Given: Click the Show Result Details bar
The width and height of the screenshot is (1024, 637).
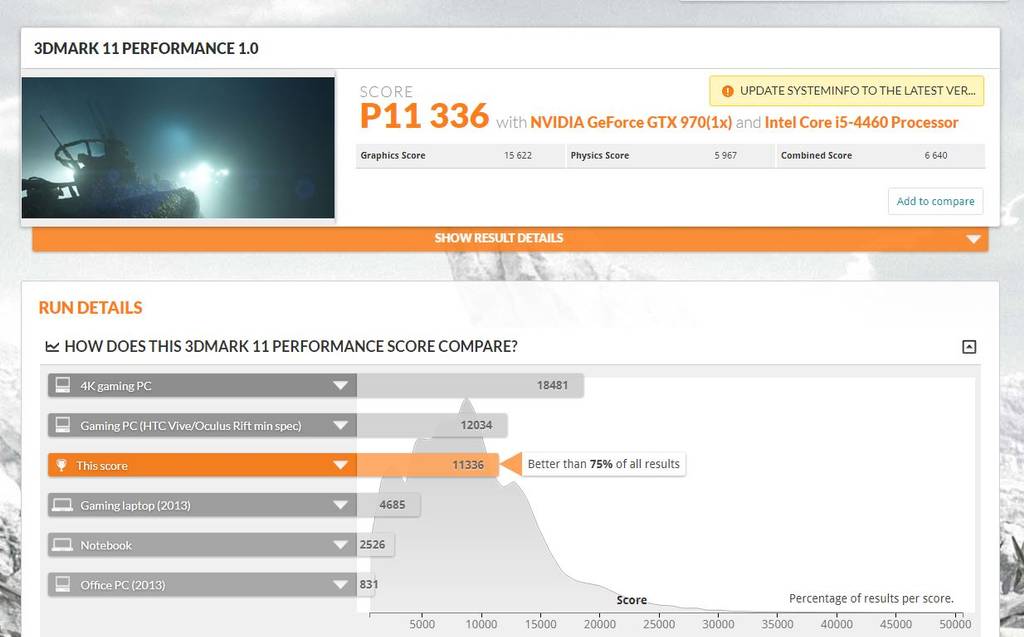Looking at the screenshot, I should click(510, 238).
